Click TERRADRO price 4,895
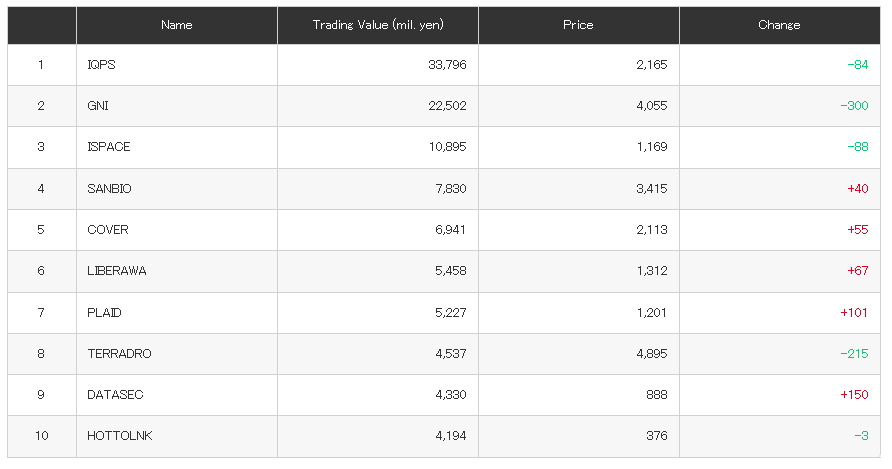Screen dimensions: 892x469 (652, 354)
